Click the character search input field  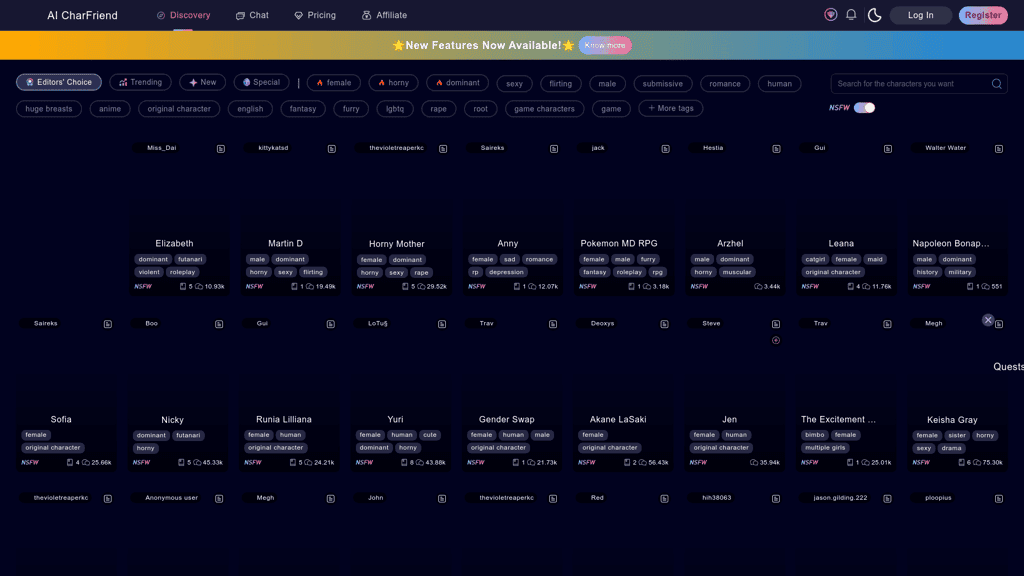[x=910, y=84]
